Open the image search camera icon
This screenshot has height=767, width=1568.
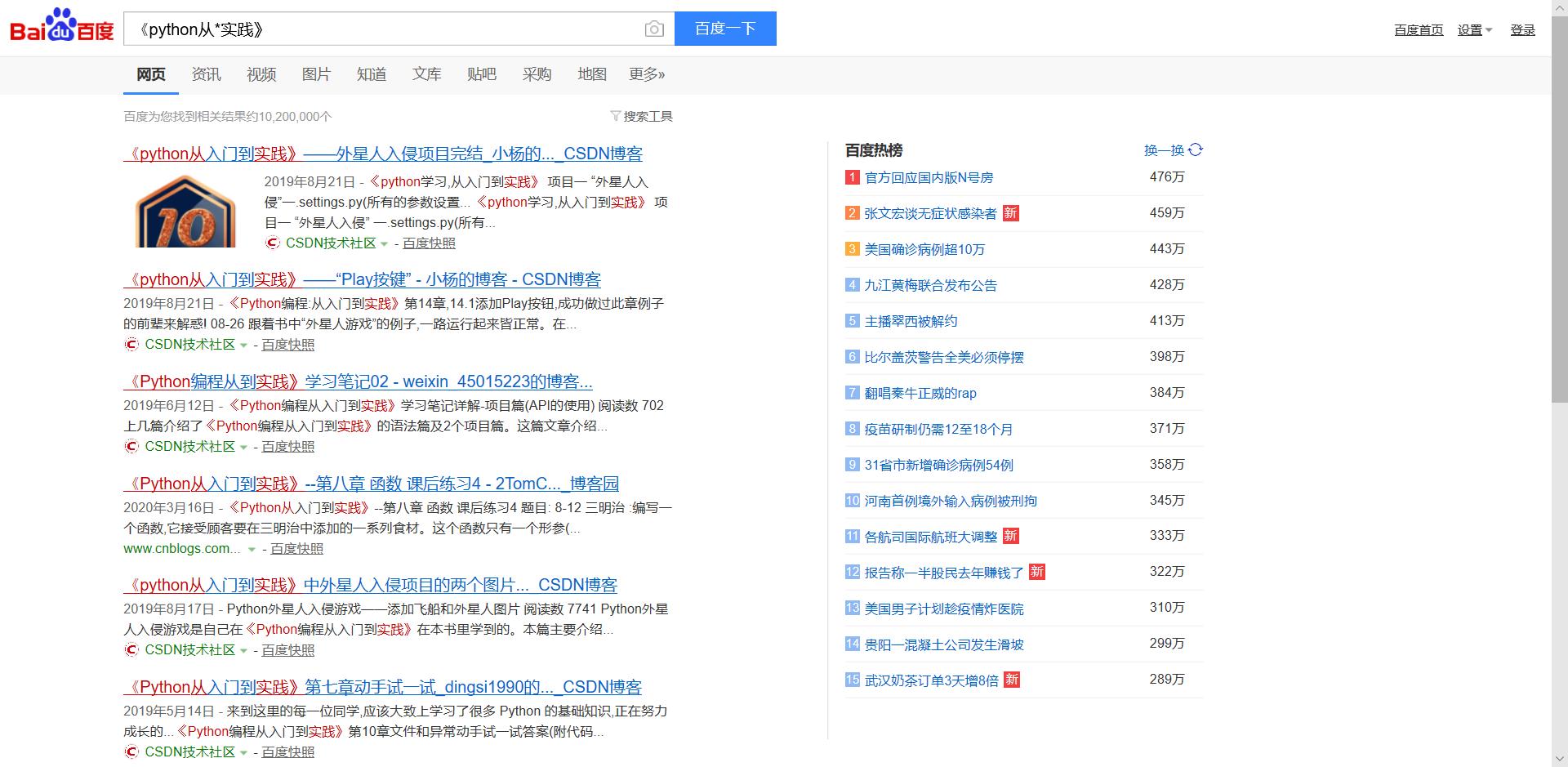coord(654,29)
